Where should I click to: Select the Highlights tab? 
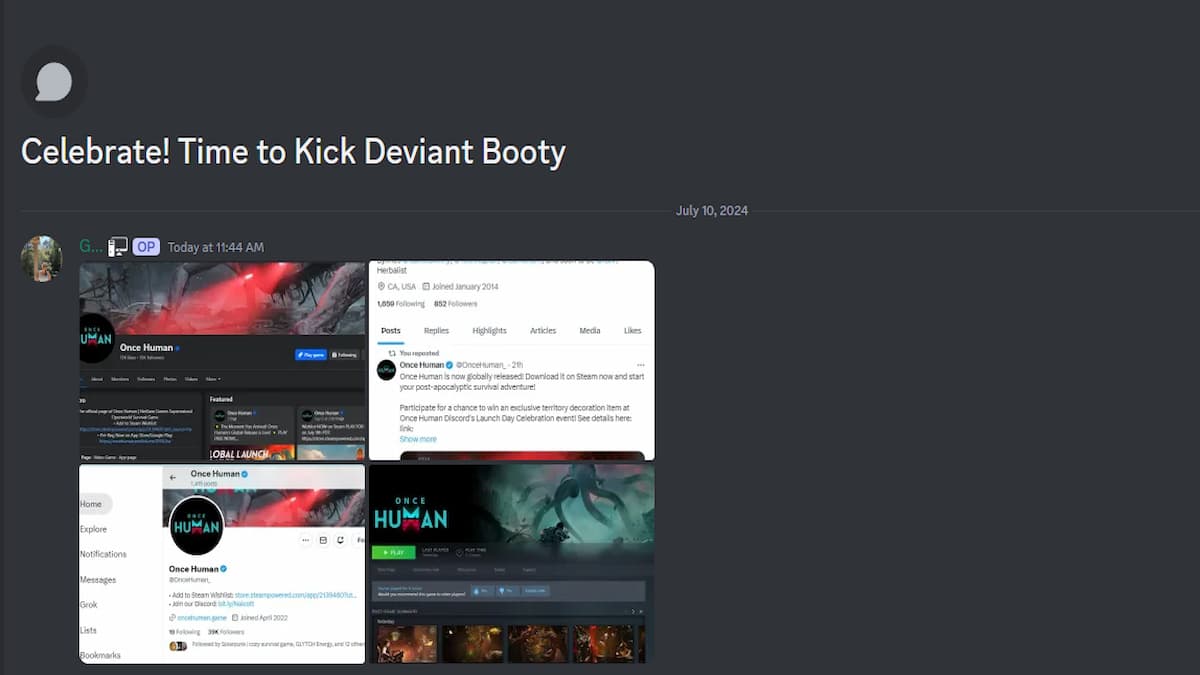tap(489, 331)
